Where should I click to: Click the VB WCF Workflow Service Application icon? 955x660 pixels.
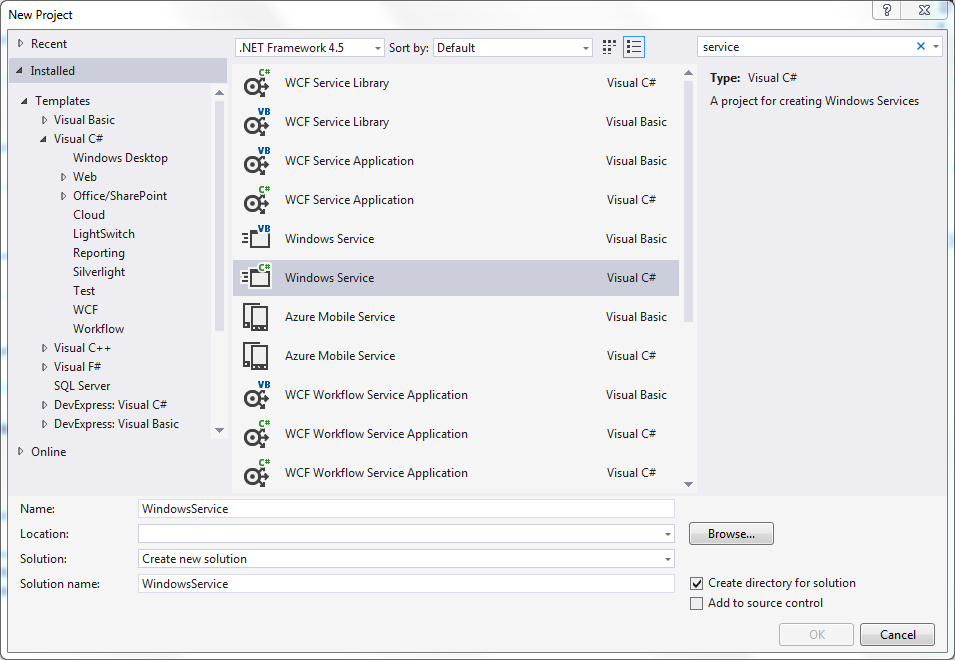click(256, 395)
